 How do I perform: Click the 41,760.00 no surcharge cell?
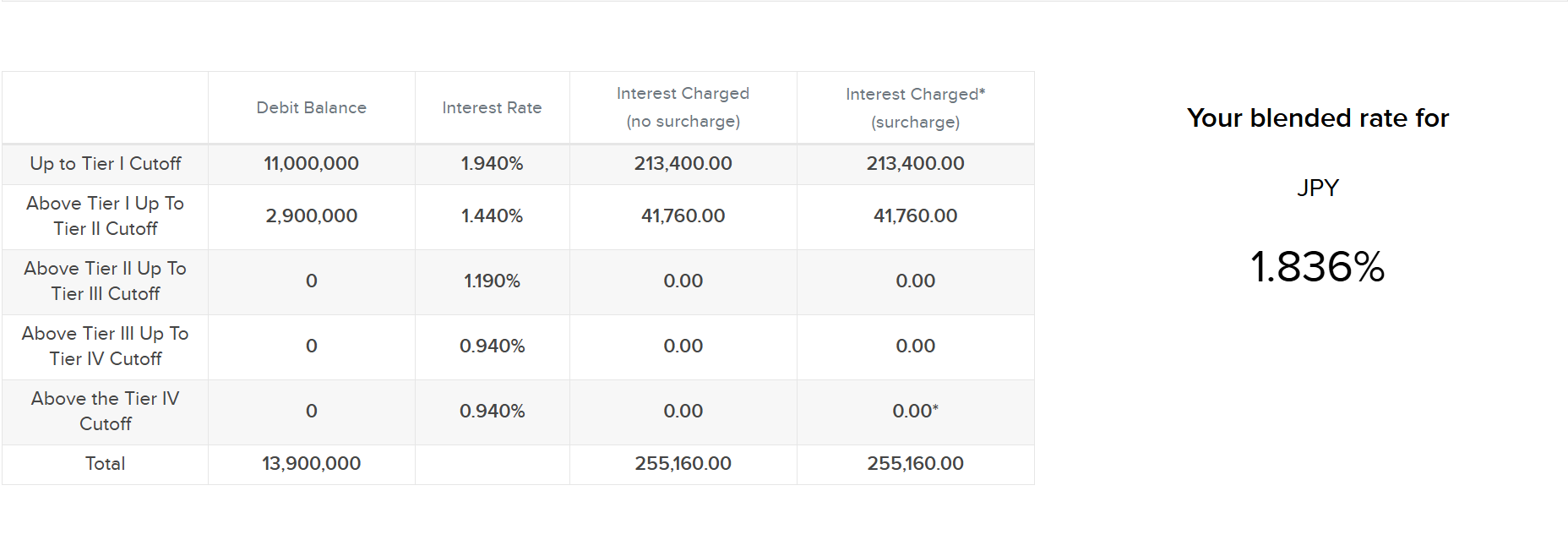683,216
